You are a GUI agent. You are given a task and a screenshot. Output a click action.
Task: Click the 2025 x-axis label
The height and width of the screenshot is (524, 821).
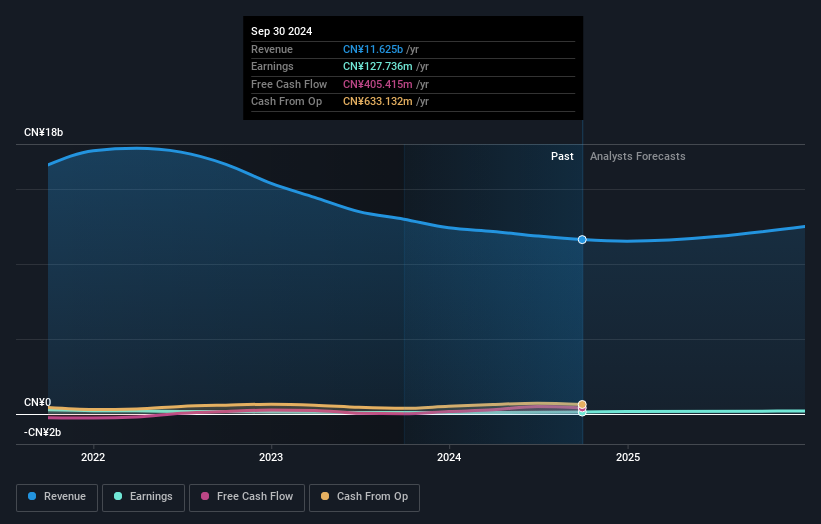coord(628,457)
